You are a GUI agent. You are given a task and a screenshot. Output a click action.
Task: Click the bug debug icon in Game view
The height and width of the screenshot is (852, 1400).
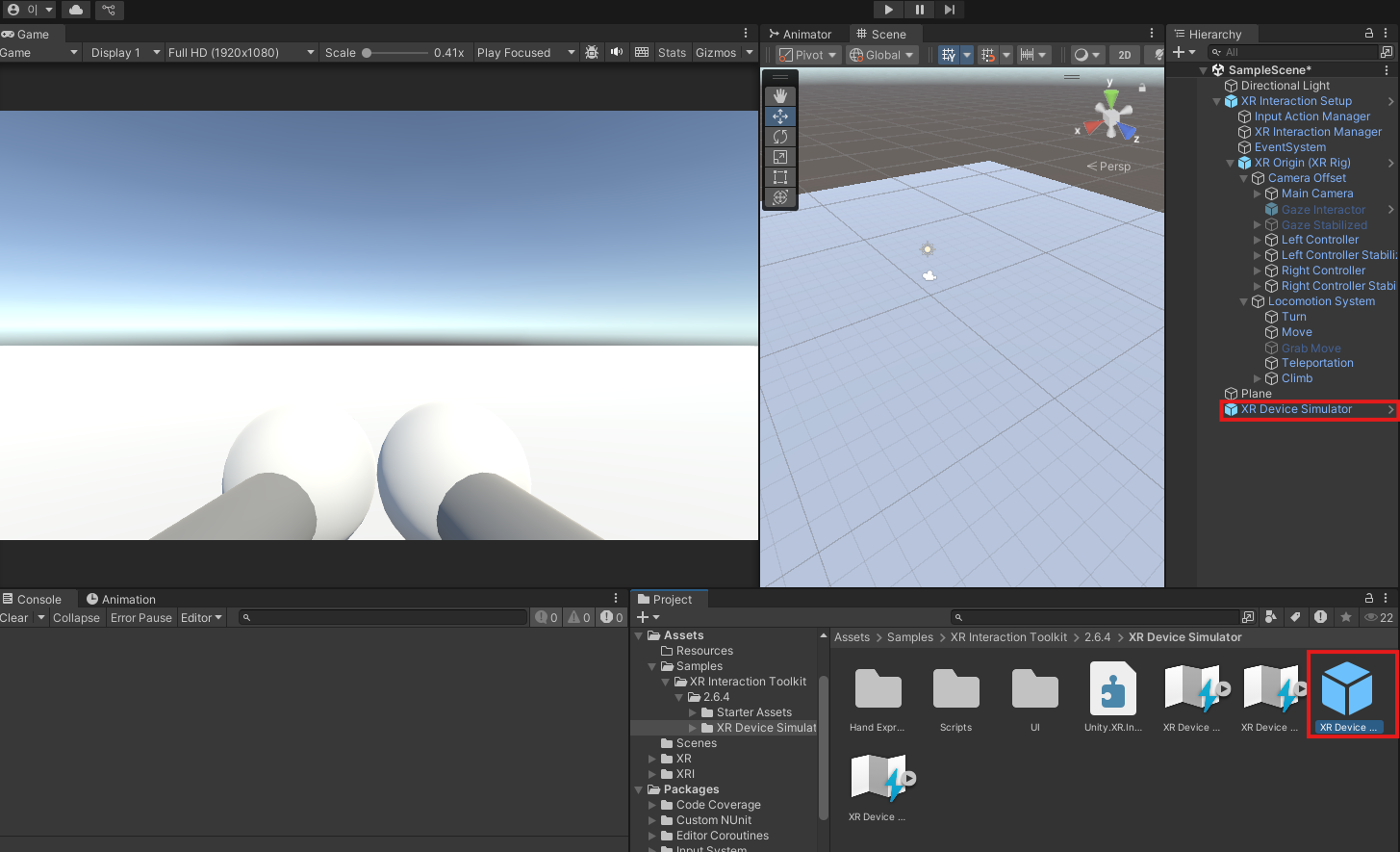point(592,52)
